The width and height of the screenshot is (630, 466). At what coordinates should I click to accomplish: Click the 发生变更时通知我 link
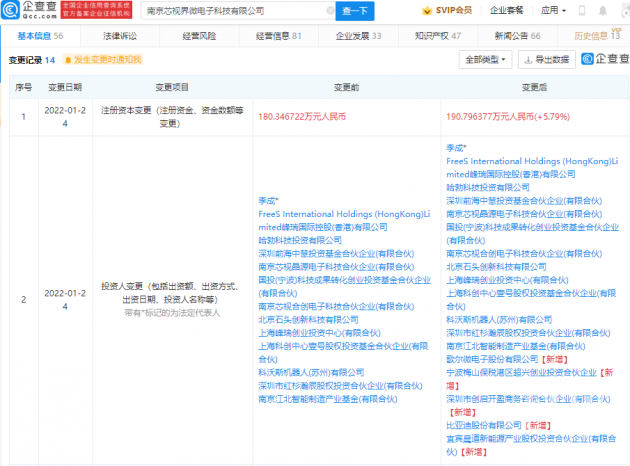pos(110,60)
